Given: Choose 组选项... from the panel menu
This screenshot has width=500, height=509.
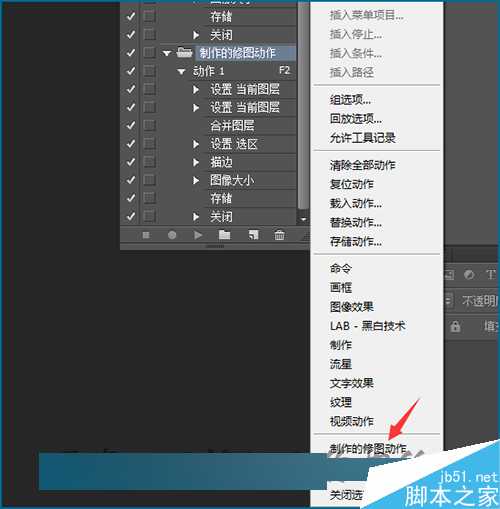Looking at the screenshot, I should (350, 100).
